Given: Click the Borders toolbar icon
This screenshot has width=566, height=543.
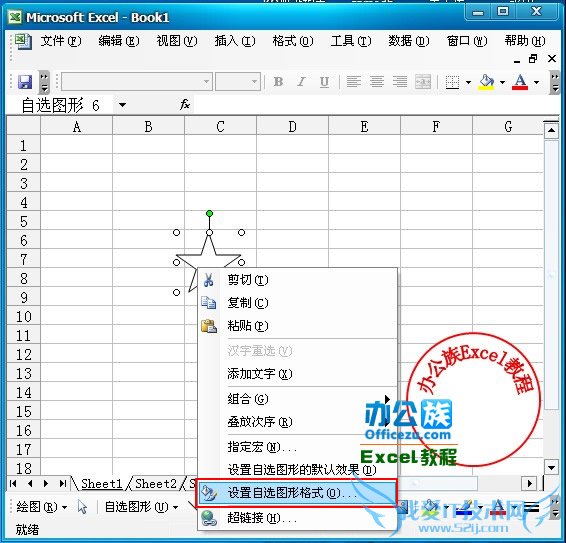Looking at the screenshot, I should click(452, 82).
